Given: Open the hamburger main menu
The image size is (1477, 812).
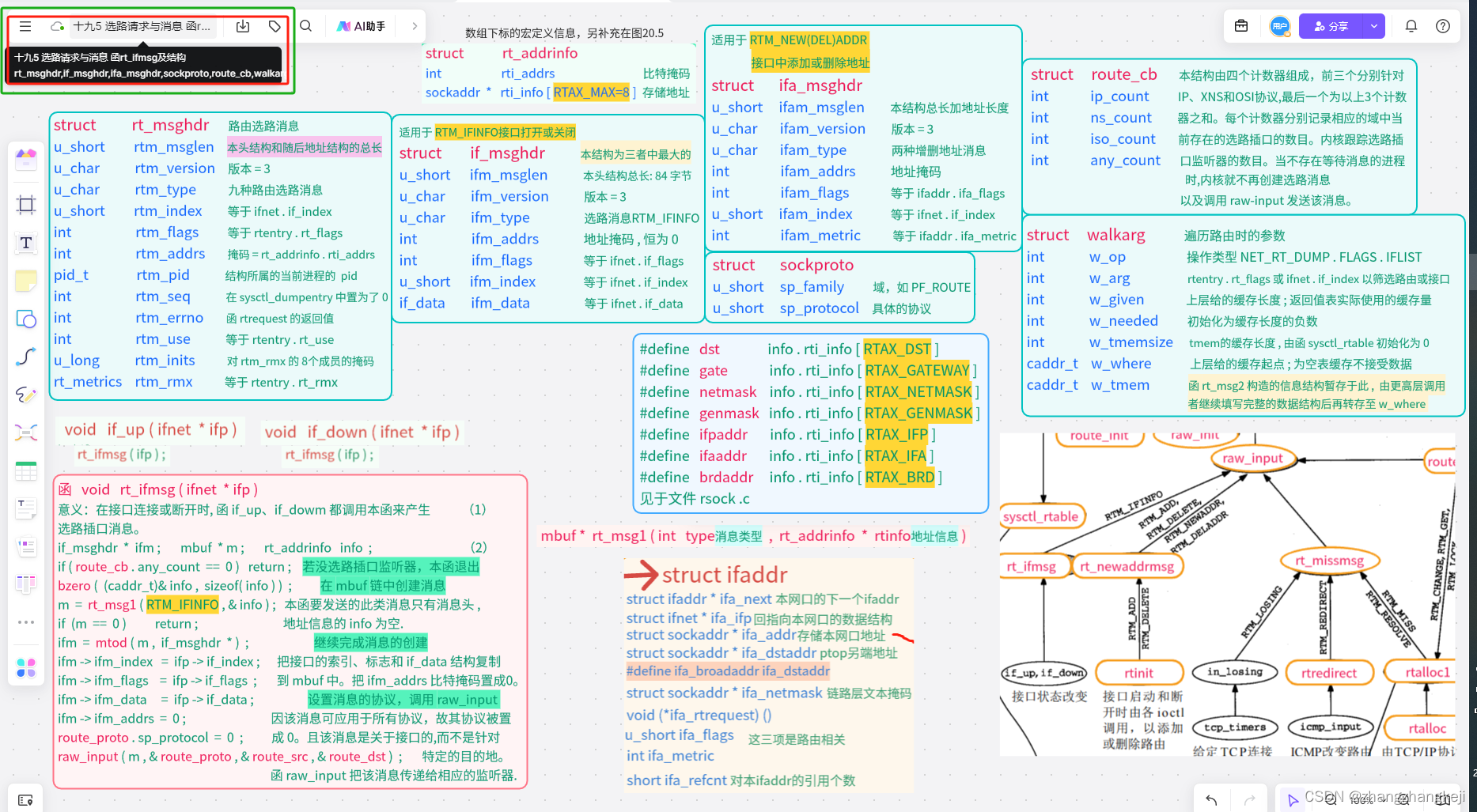Looking at the screenshot, I should (25, 26).
